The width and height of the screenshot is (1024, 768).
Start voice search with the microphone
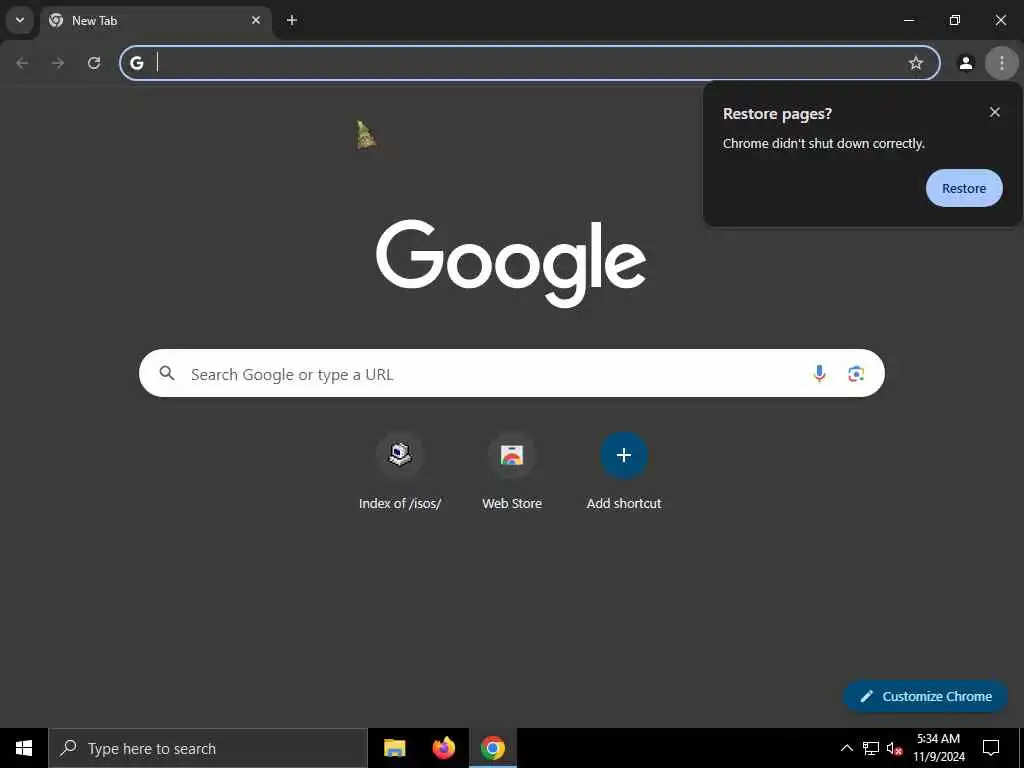(x=819, y=373)
